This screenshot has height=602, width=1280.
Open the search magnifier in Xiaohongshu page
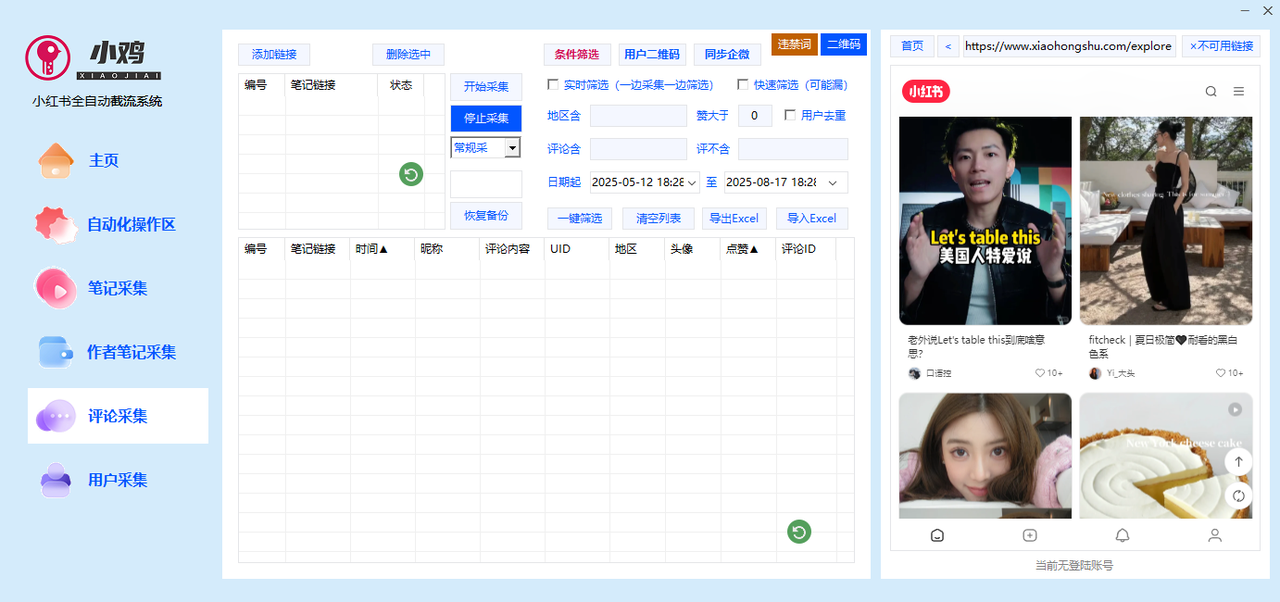coord(1211,91)
